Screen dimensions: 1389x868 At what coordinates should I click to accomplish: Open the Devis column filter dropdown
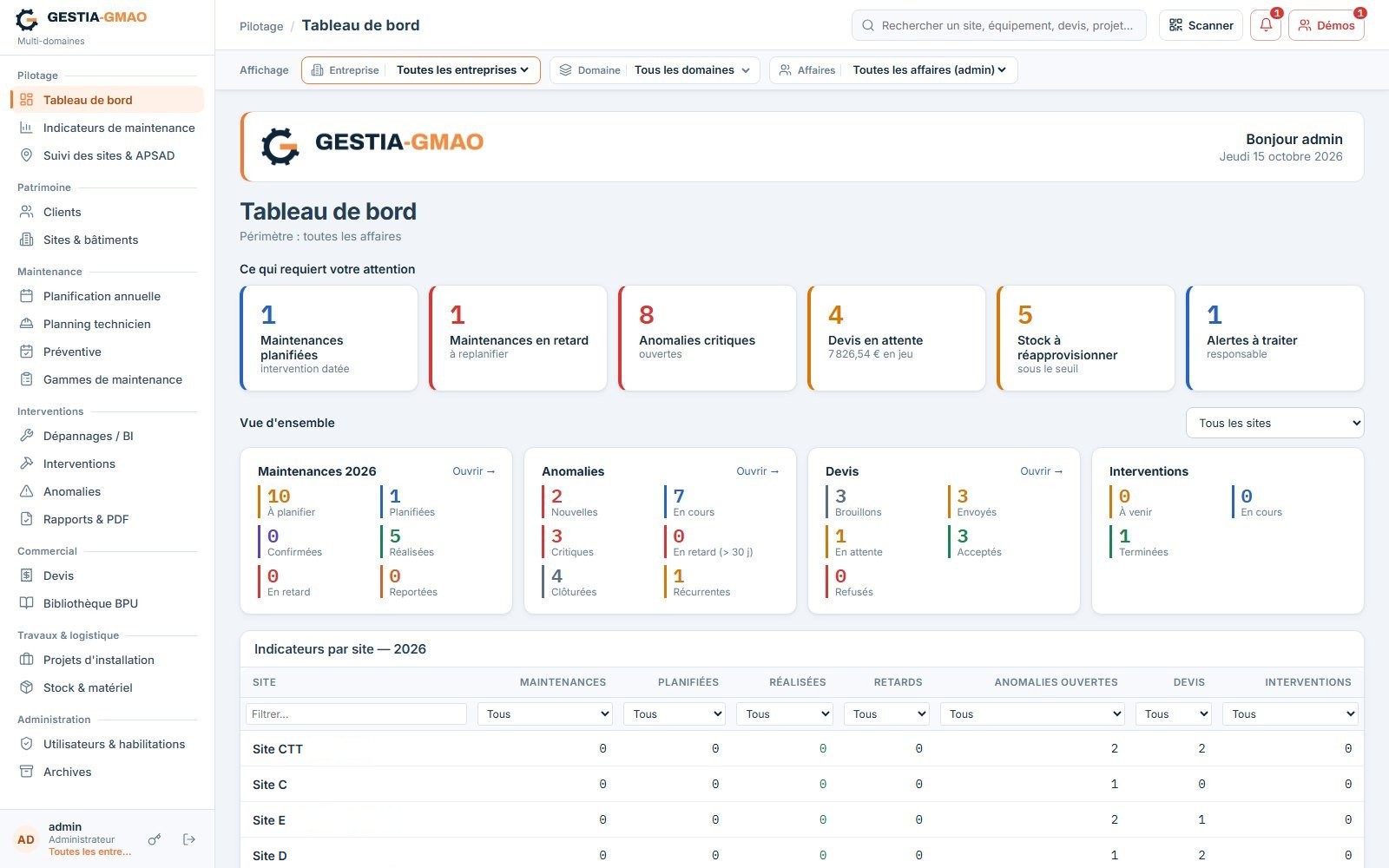1174,714
